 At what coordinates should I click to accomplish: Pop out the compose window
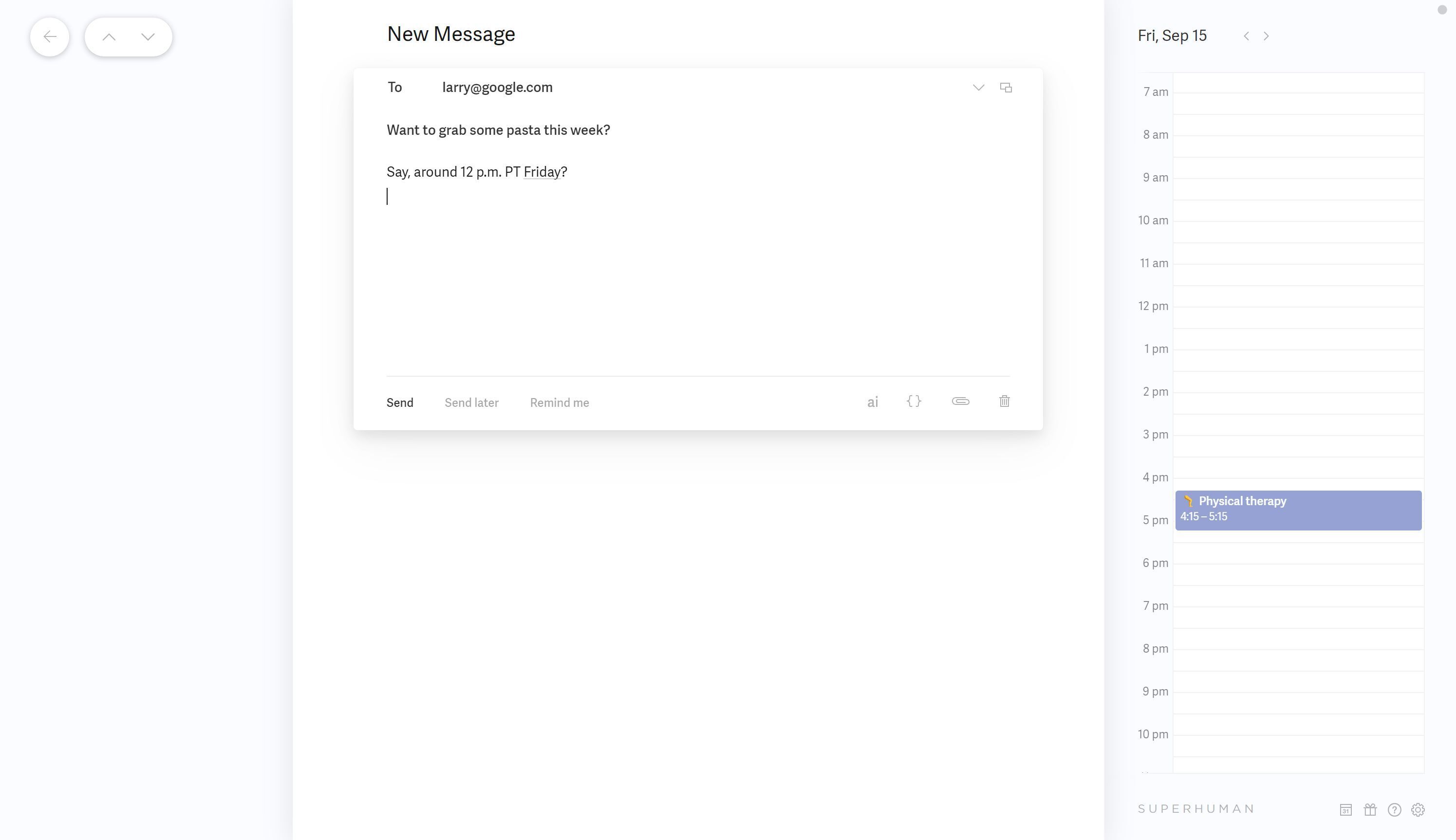[1006, 88]
